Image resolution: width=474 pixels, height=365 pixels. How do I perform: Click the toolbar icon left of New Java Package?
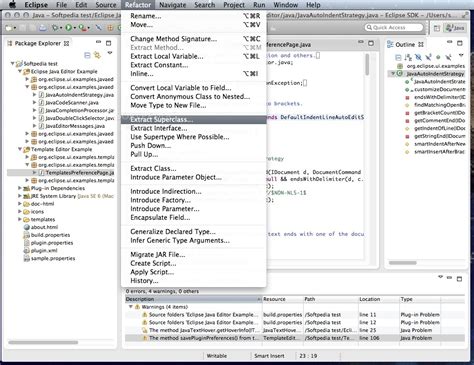pyautogui.click(x=99, y=28)
